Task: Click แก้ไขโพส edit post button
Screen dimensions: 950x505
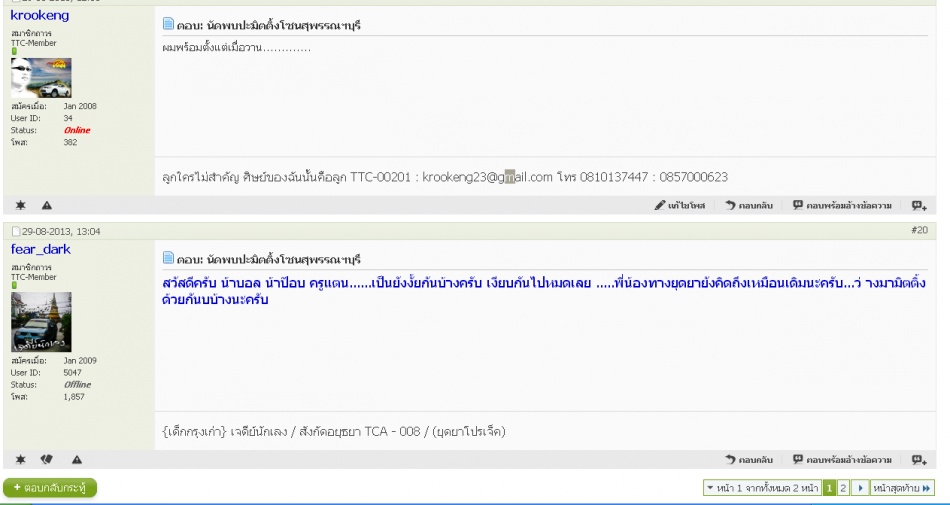Action: click(x=680, y=205)
